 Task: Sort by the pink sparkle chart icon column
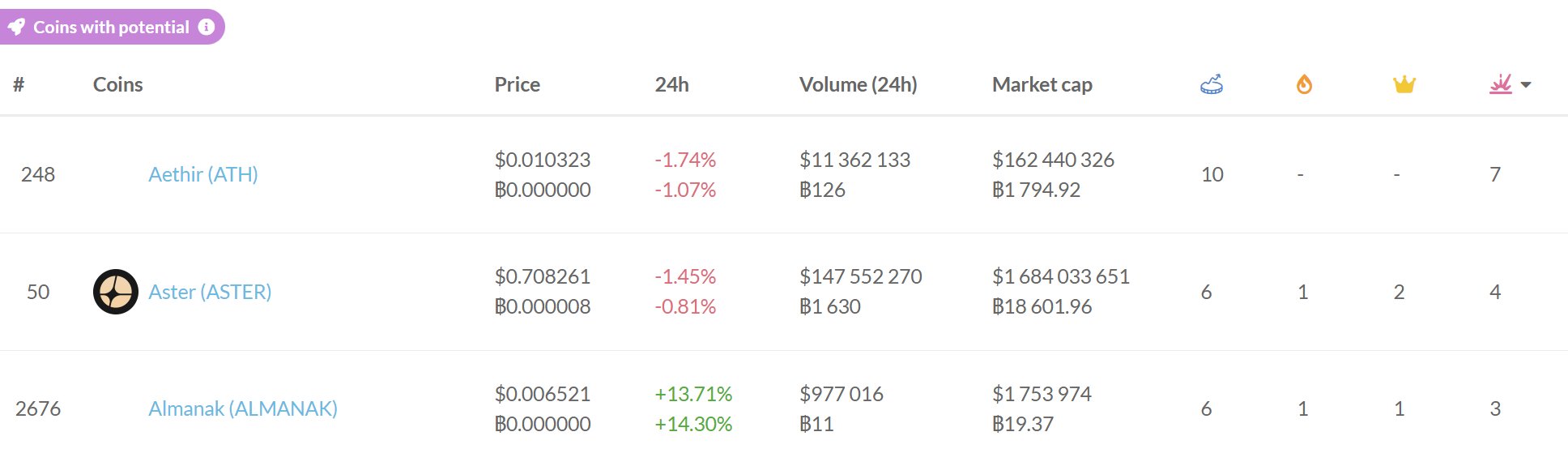[1501, 84]
